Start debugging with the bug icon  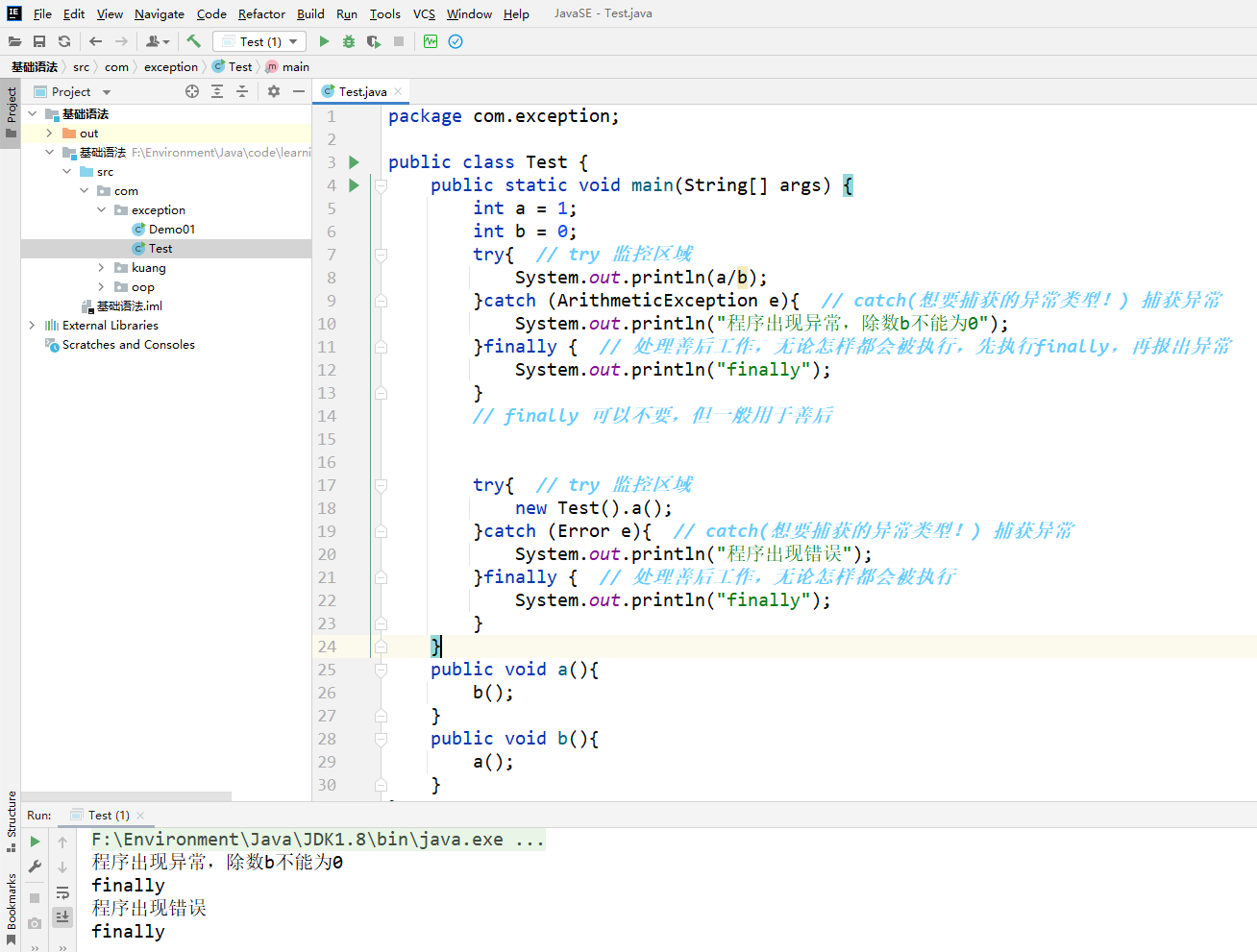point(349,41)
